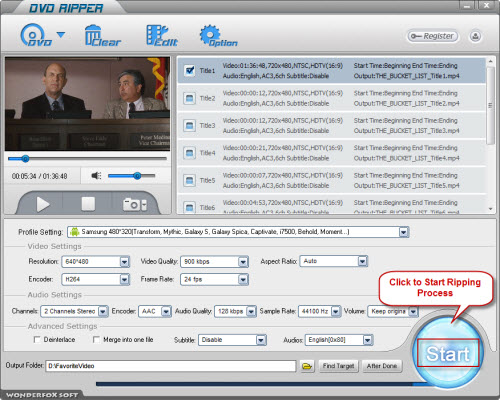Open the Audio Quality dropdown
The height and width of the screenshot is (400, 500).
coord(251,311)
